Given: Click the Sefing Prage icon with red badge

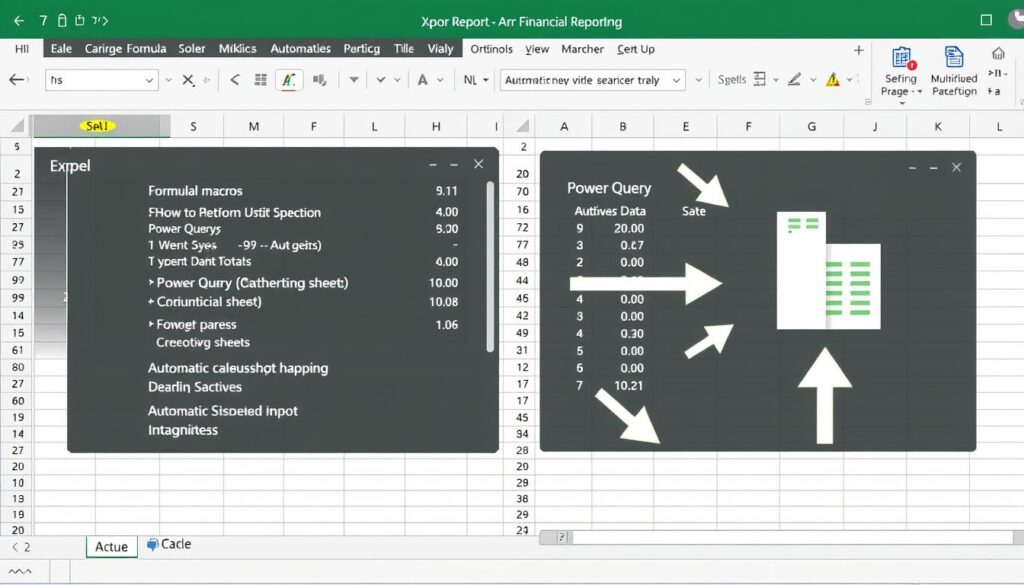Looking at the screenshot, I should coord(901,62).
